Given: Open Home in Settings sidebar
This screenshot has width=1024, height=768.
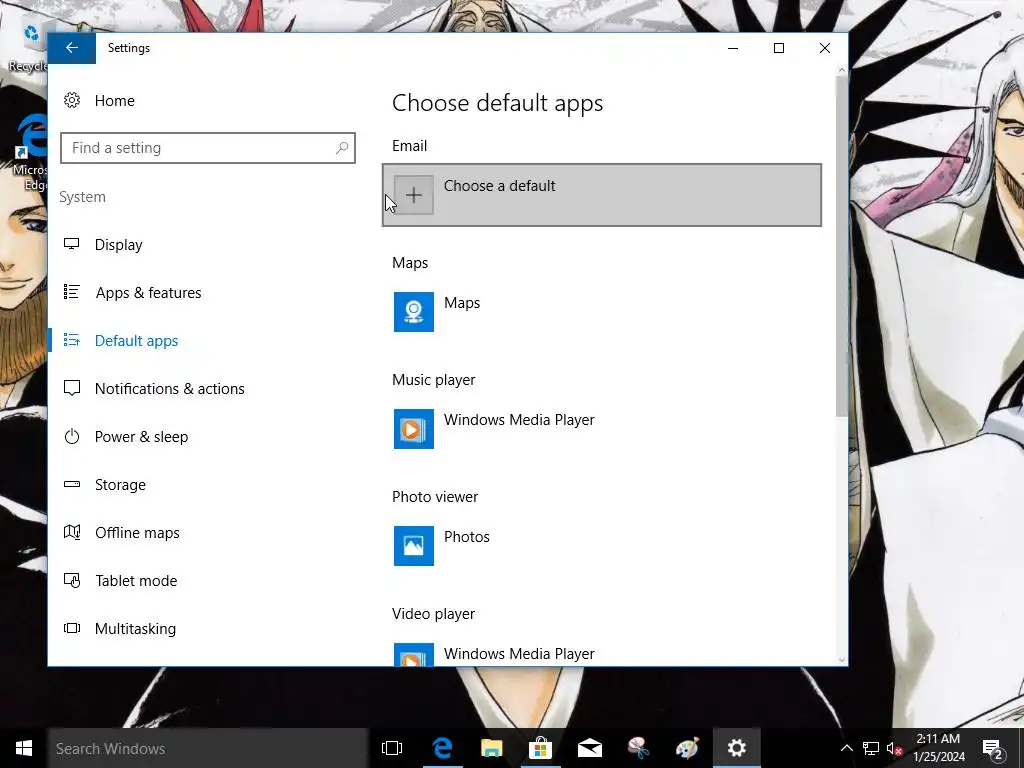Looking at the screenshot, I should click(114, 101).
